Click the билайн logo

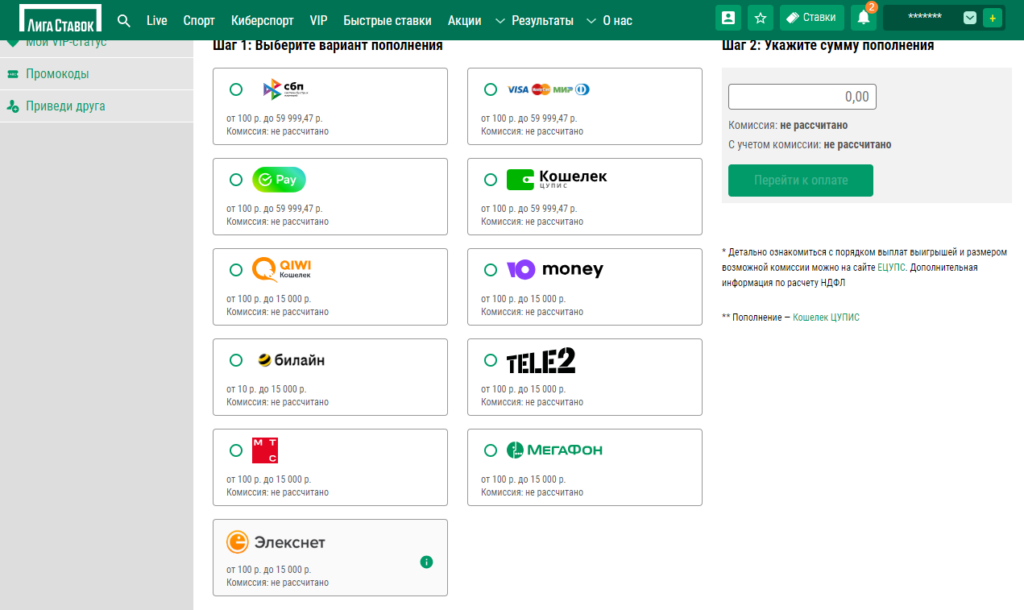pyautogui.click(x=291, y=360)
